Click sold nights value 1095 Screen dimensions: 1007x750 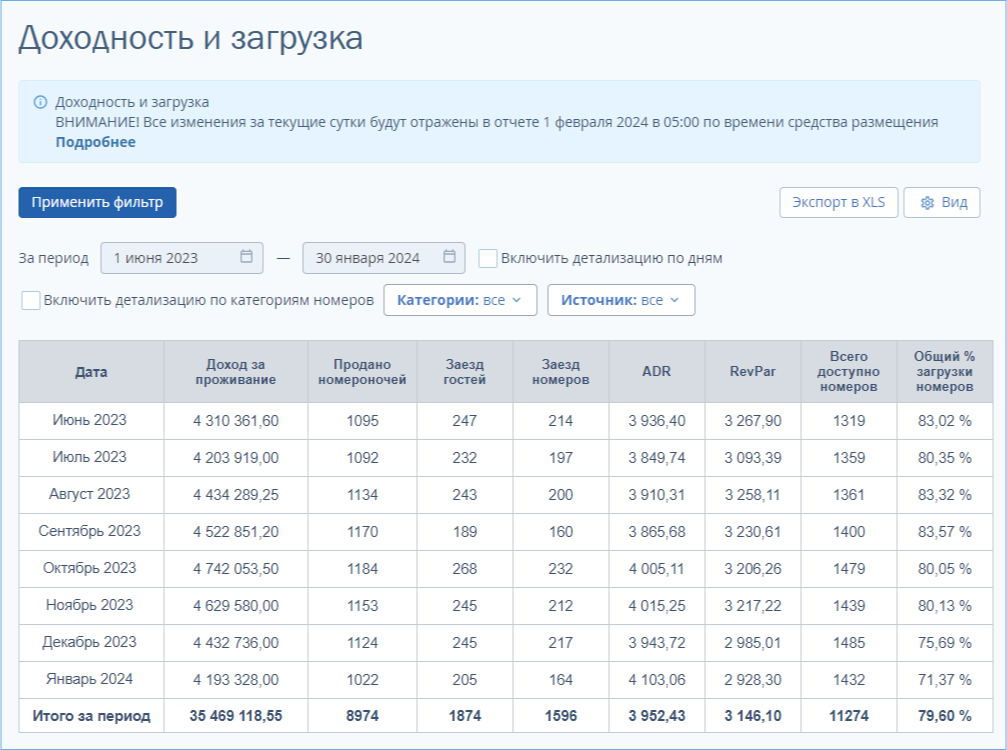point(362,421)
